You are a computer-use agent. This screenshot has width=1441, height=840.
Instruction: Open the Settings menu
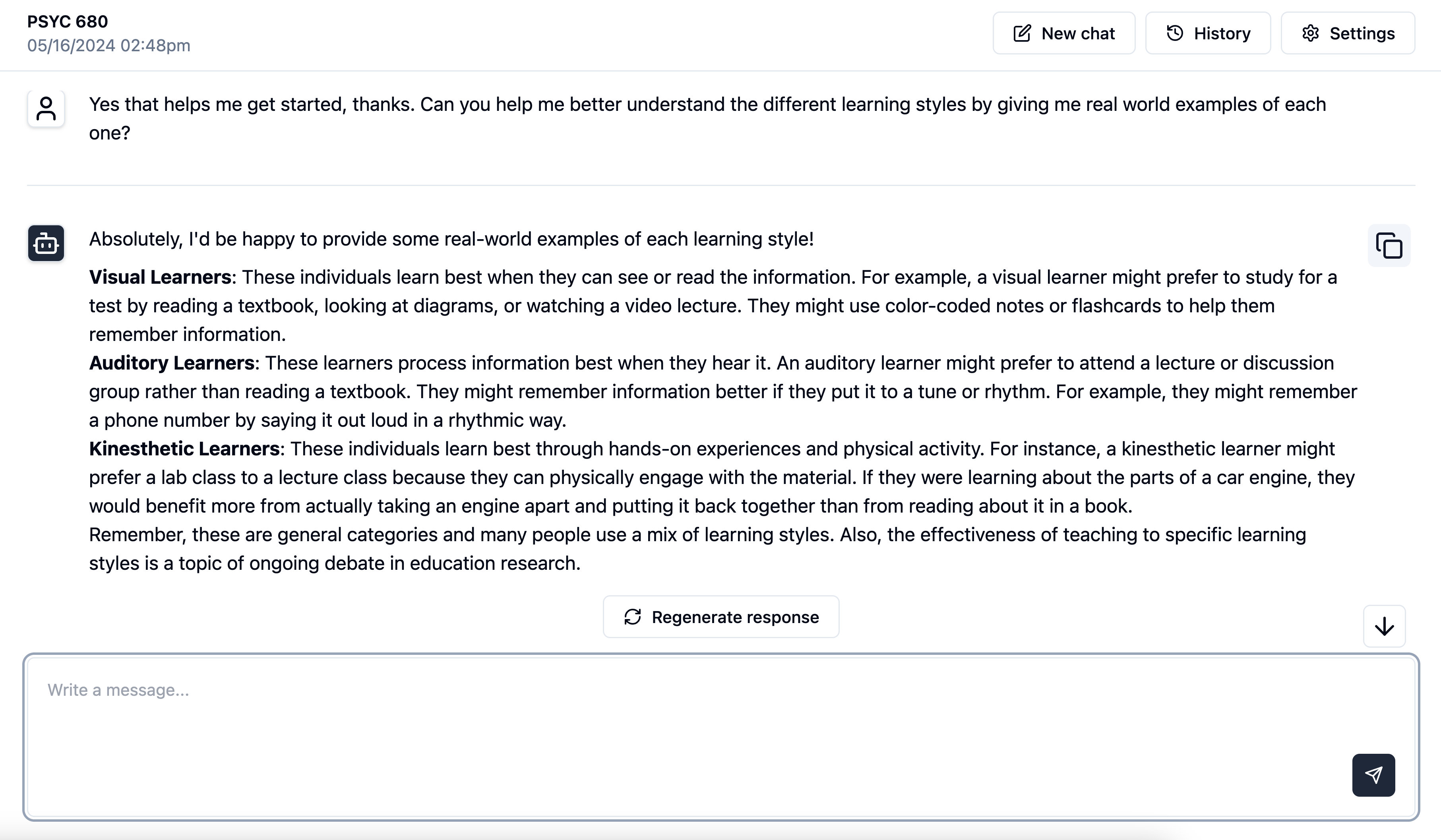click(x=1348, y=34)
